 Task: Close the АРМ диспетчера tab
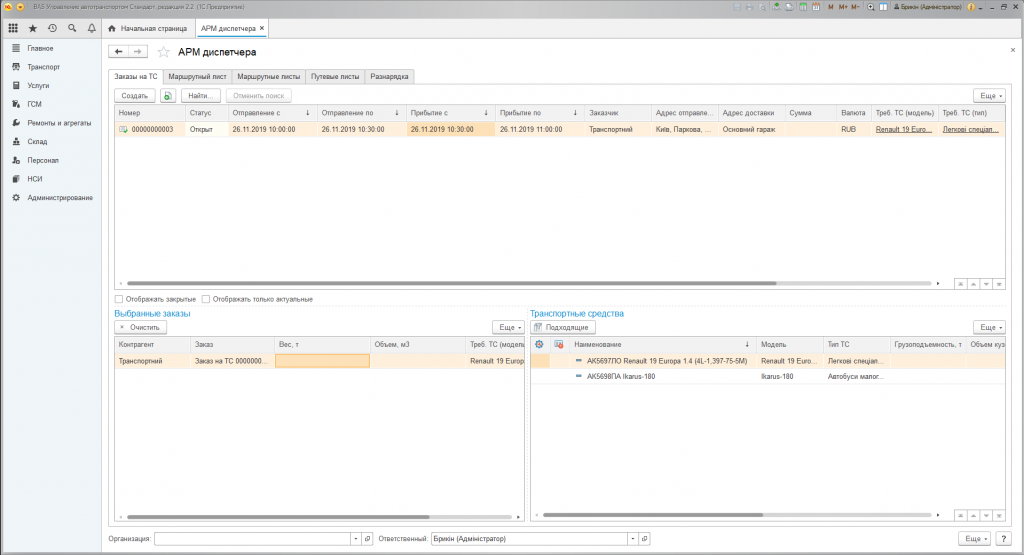[262, 28]
